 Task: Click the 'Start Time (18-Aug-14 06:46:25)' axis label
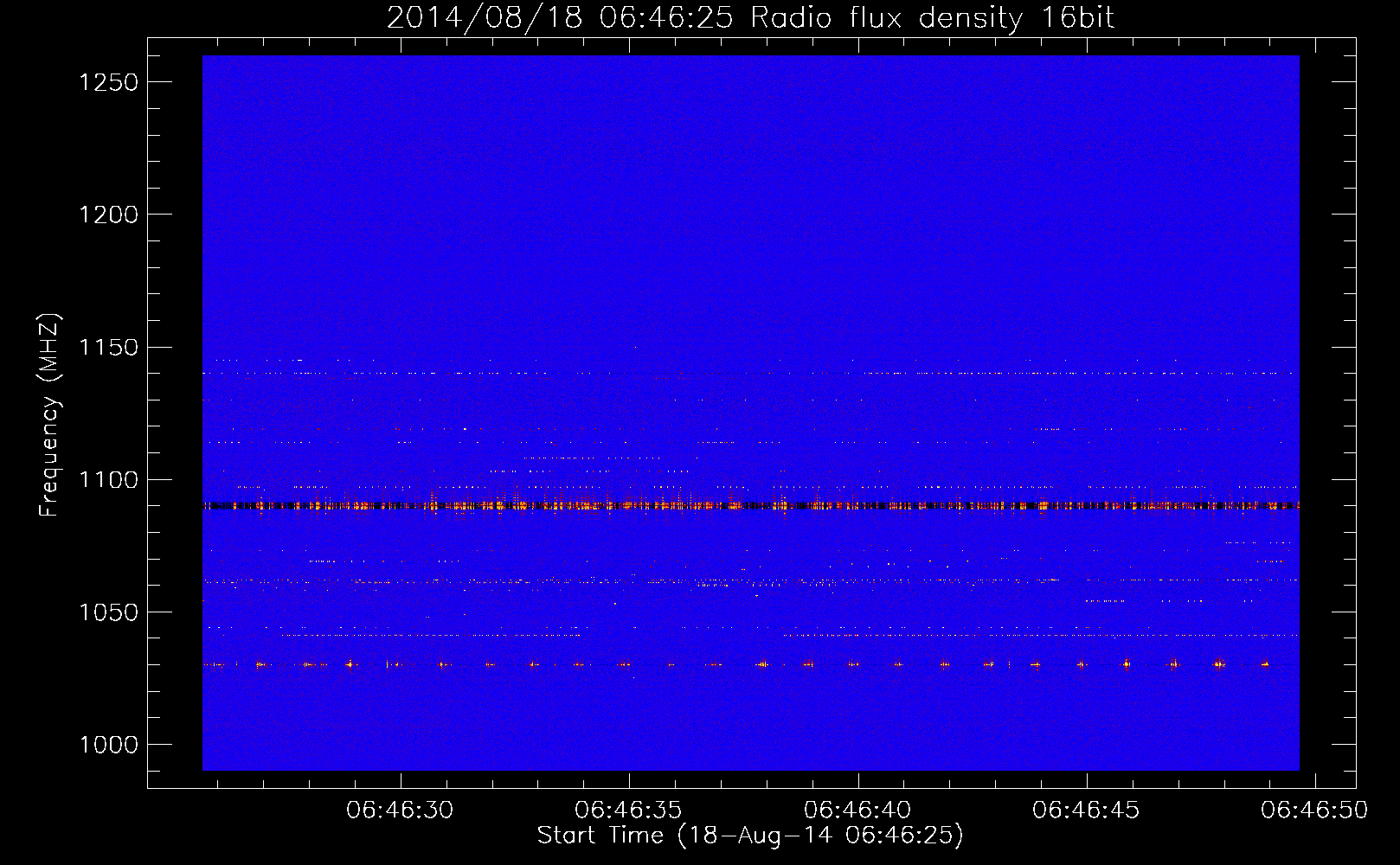(x=750, y=836)
